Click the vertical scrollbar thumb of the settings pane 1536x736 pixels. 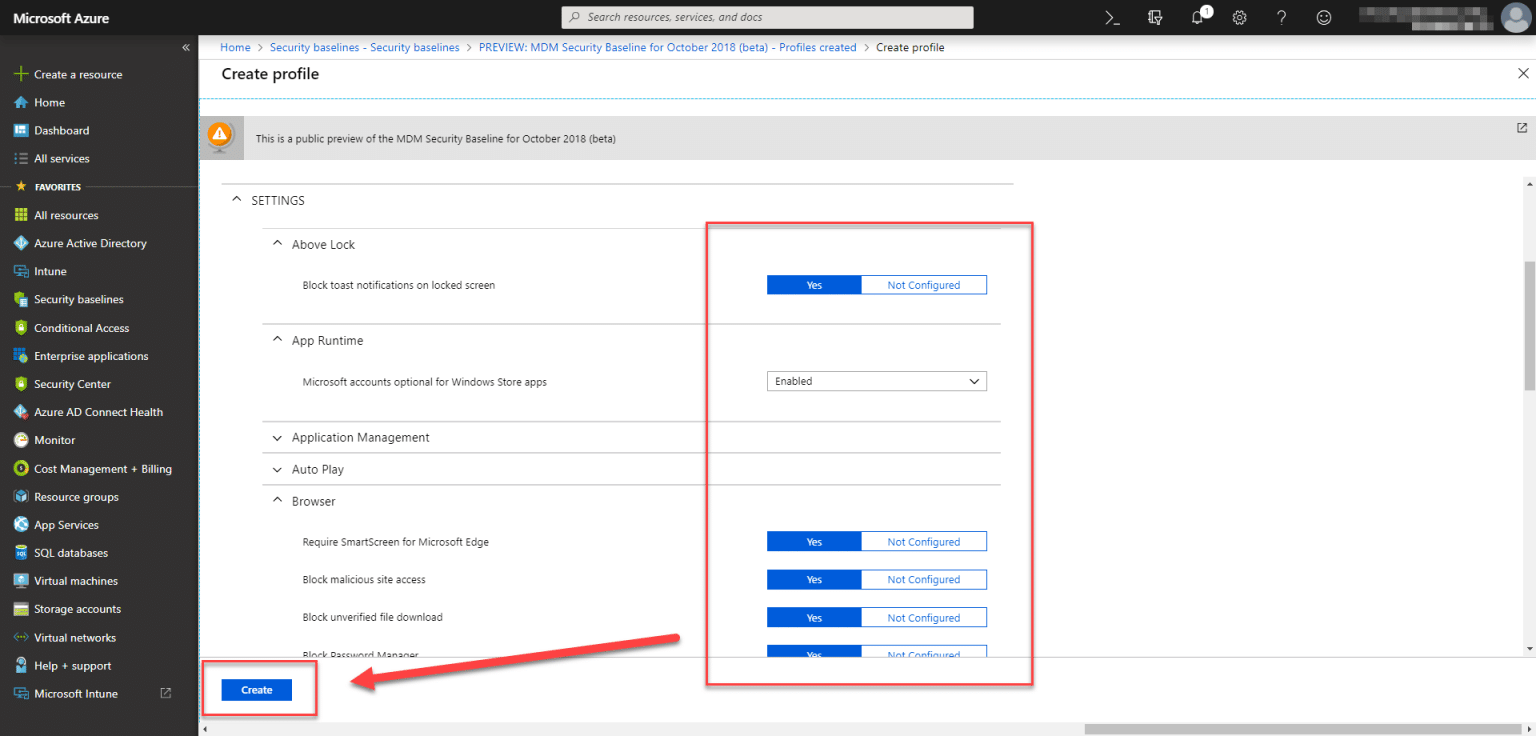coord(1528,326)
